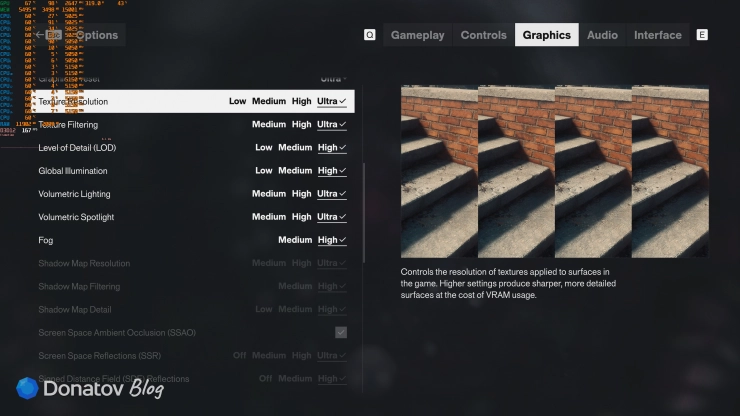The height and width of the screenshot is (416, 740).
Task: Set Screen Space Reflections to Ultra
Action: coord(331,356)
